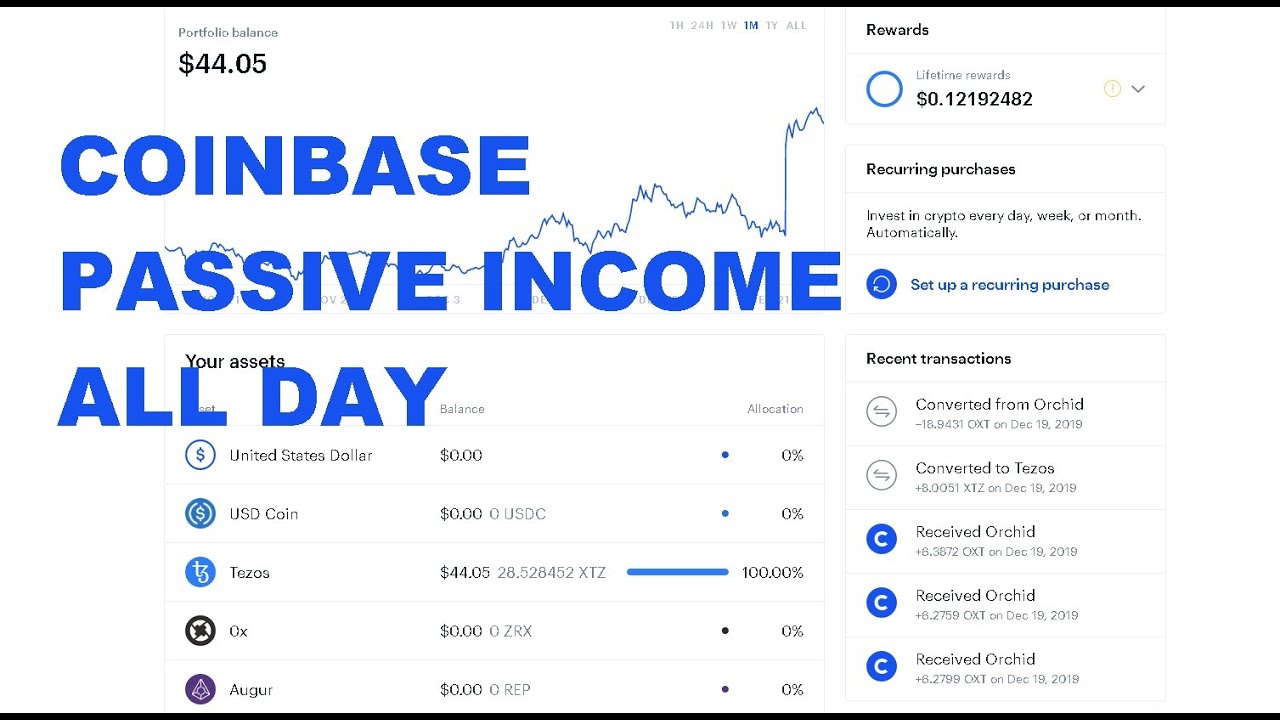The width and height of the screenshot is (1280, 720).
Task: Open the 0x asset row
Action: (494, 631)
